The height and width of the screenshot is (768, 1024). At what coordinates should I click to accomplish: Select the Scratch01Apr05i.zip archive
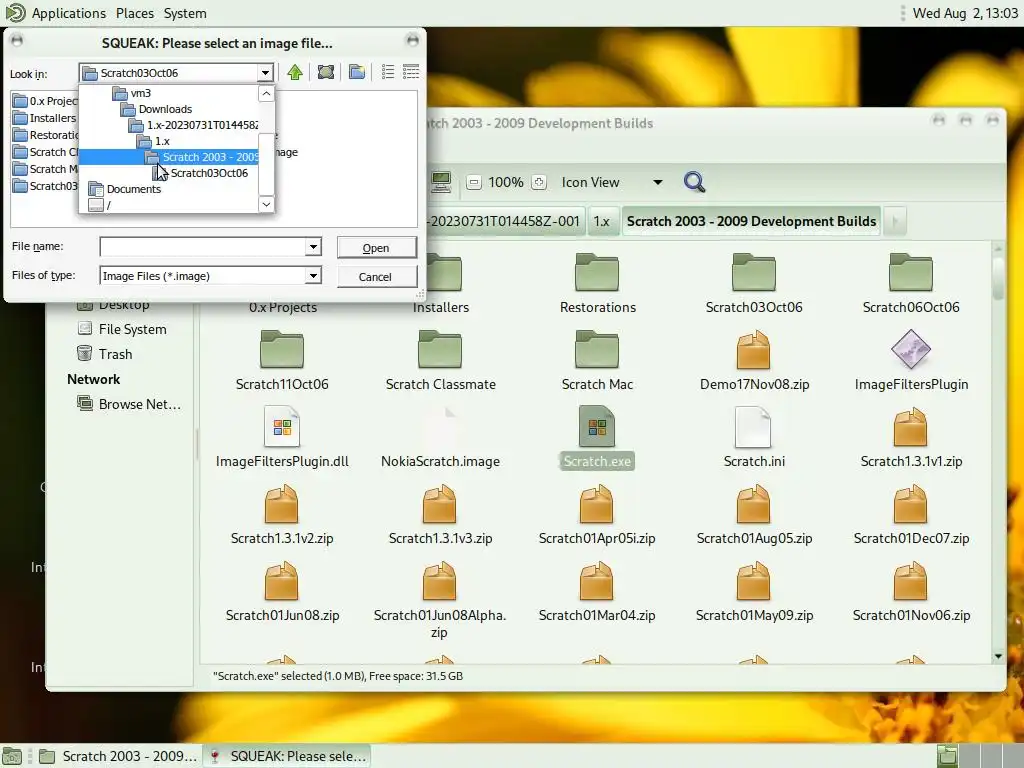pyautogui.click(x=597, y=515)
